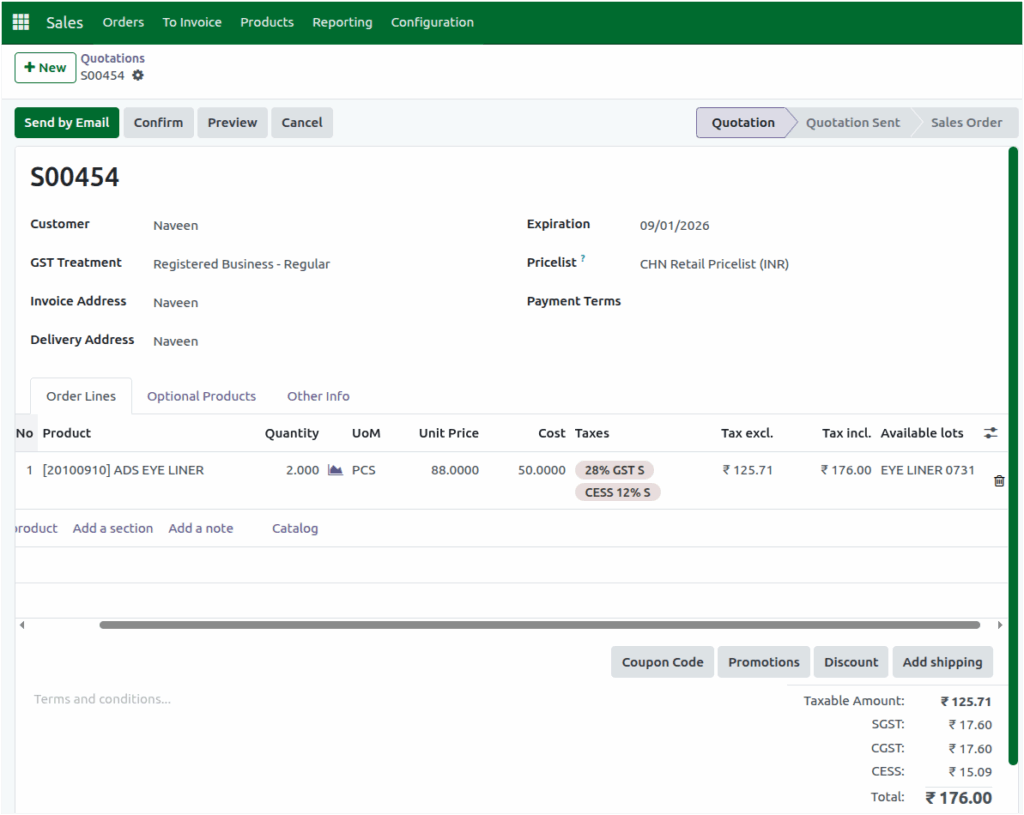Viewport: 1024px width, 815px height.
Task: Activate the Quotation stage in the statusbar
Action: click(742, 122)
